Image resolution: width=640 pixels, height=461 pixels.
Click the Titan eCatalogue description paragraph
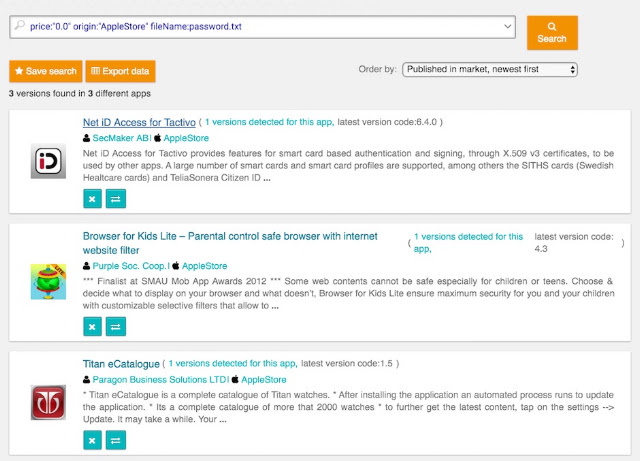point(348,407)
